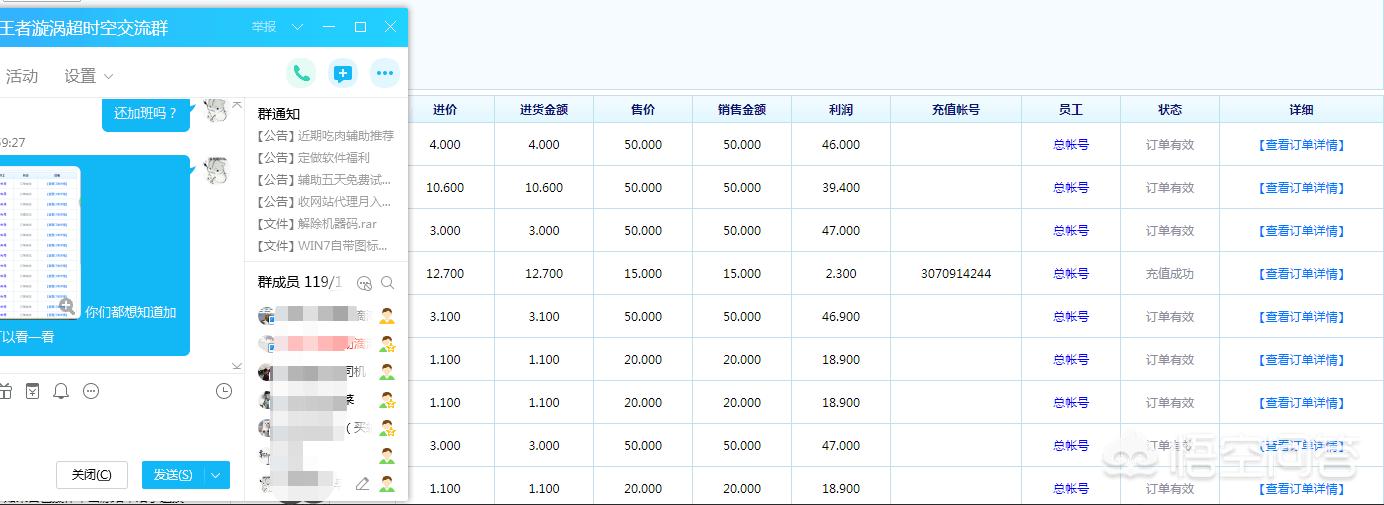
Task: Open the shared screenshot thumbnail in the chat
Action: click(x=40, y=243)
